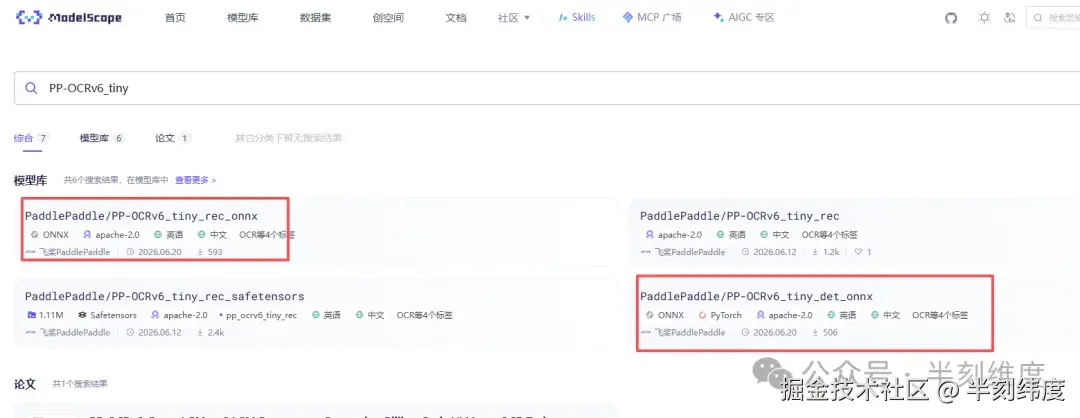Click the ModelScope logo

69,18
